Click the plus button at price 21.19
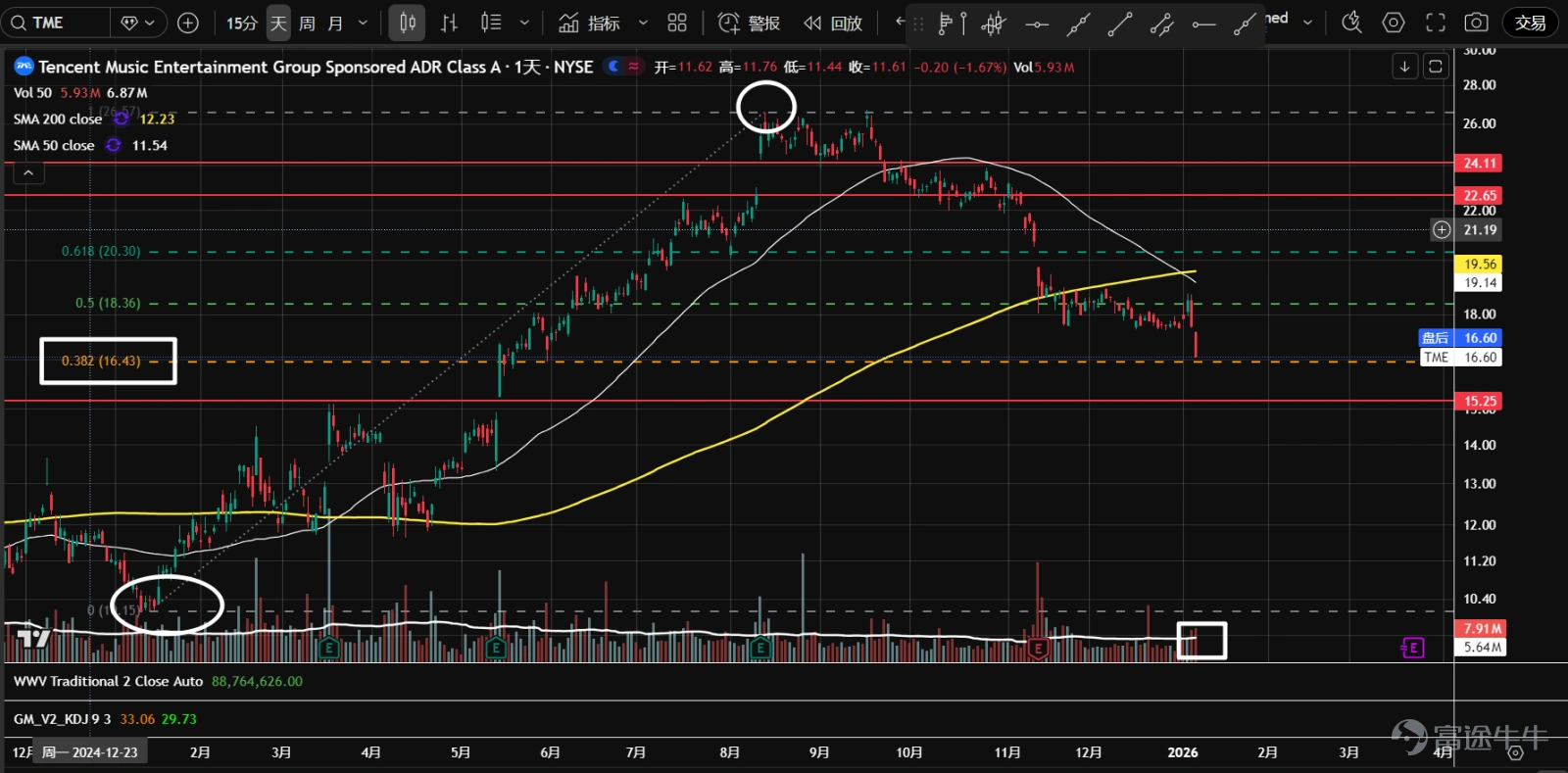Screen dimensions: 1568x773 pos(1442,230)
